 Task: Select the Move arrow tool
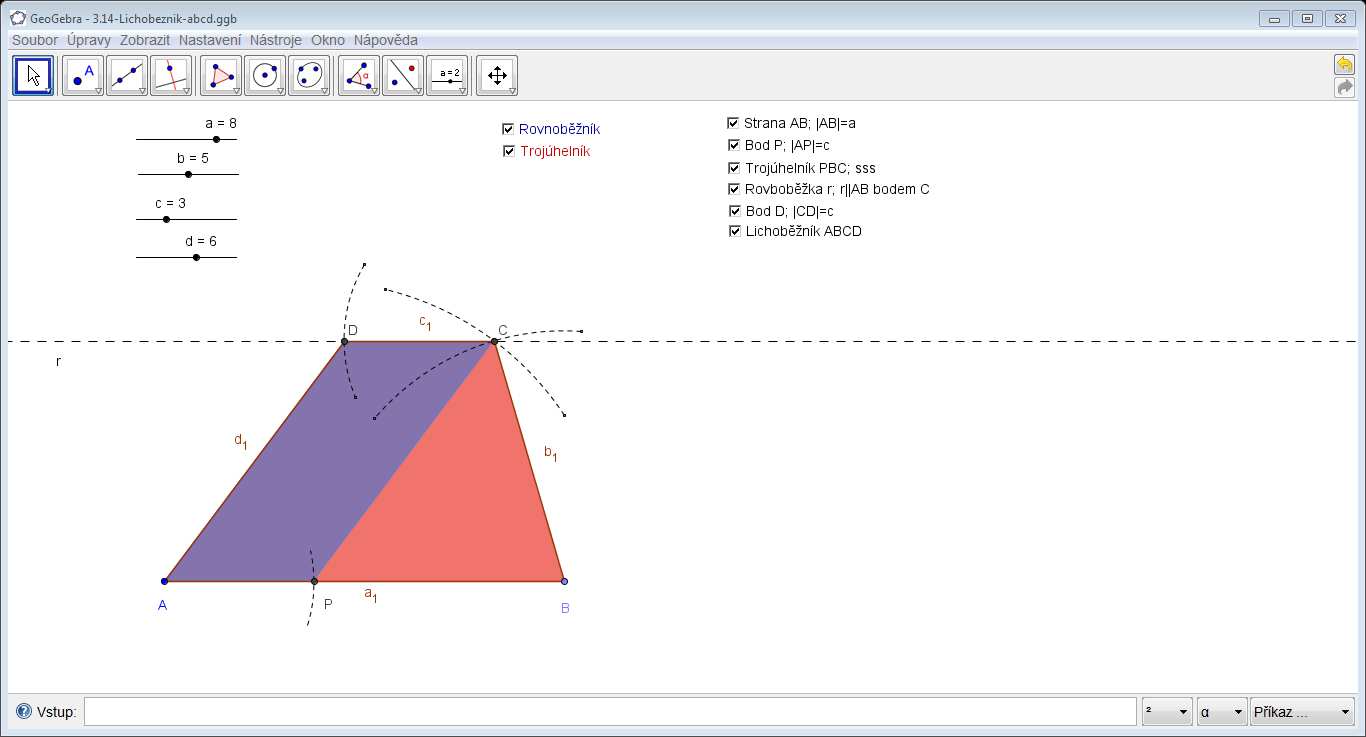point(33,75)
